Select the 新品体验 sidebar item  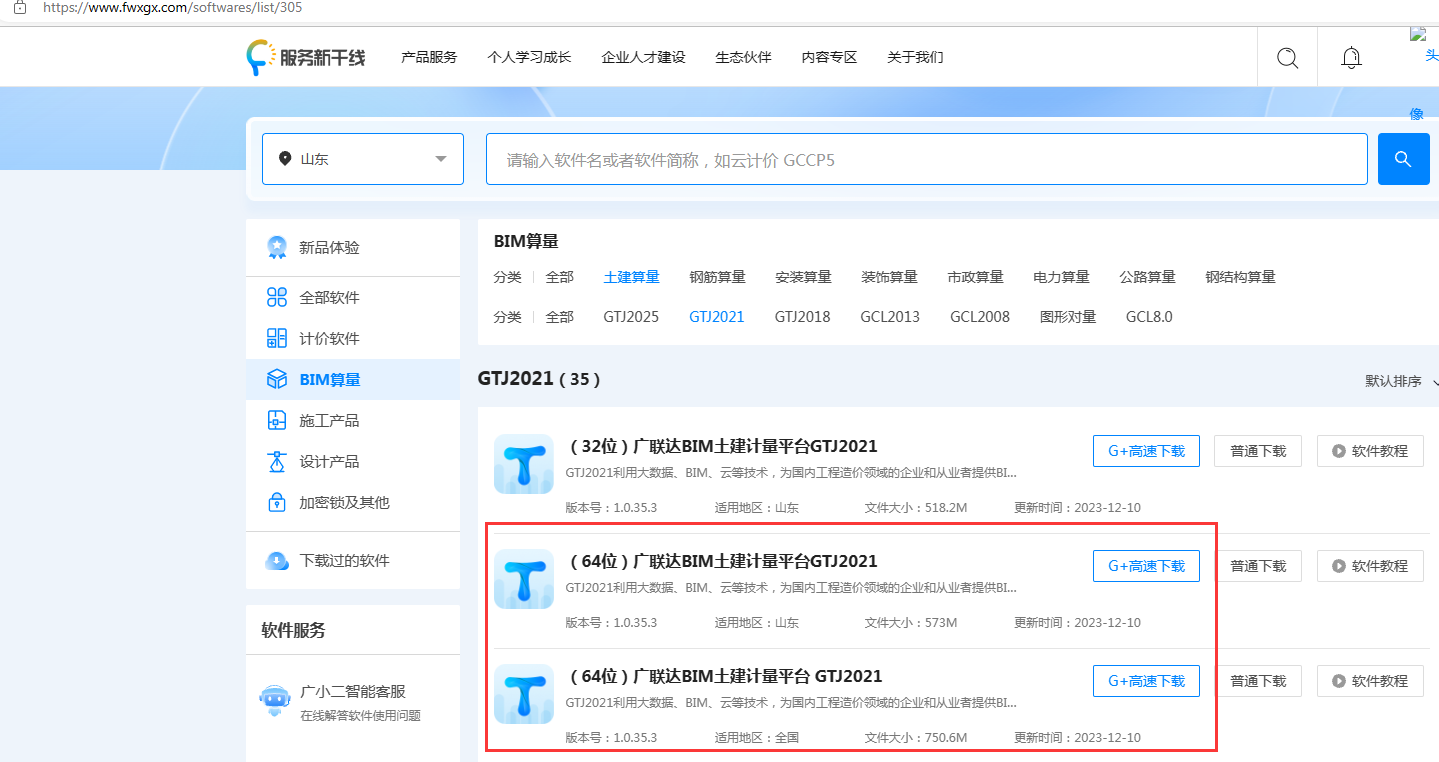[x=353, y=248]
